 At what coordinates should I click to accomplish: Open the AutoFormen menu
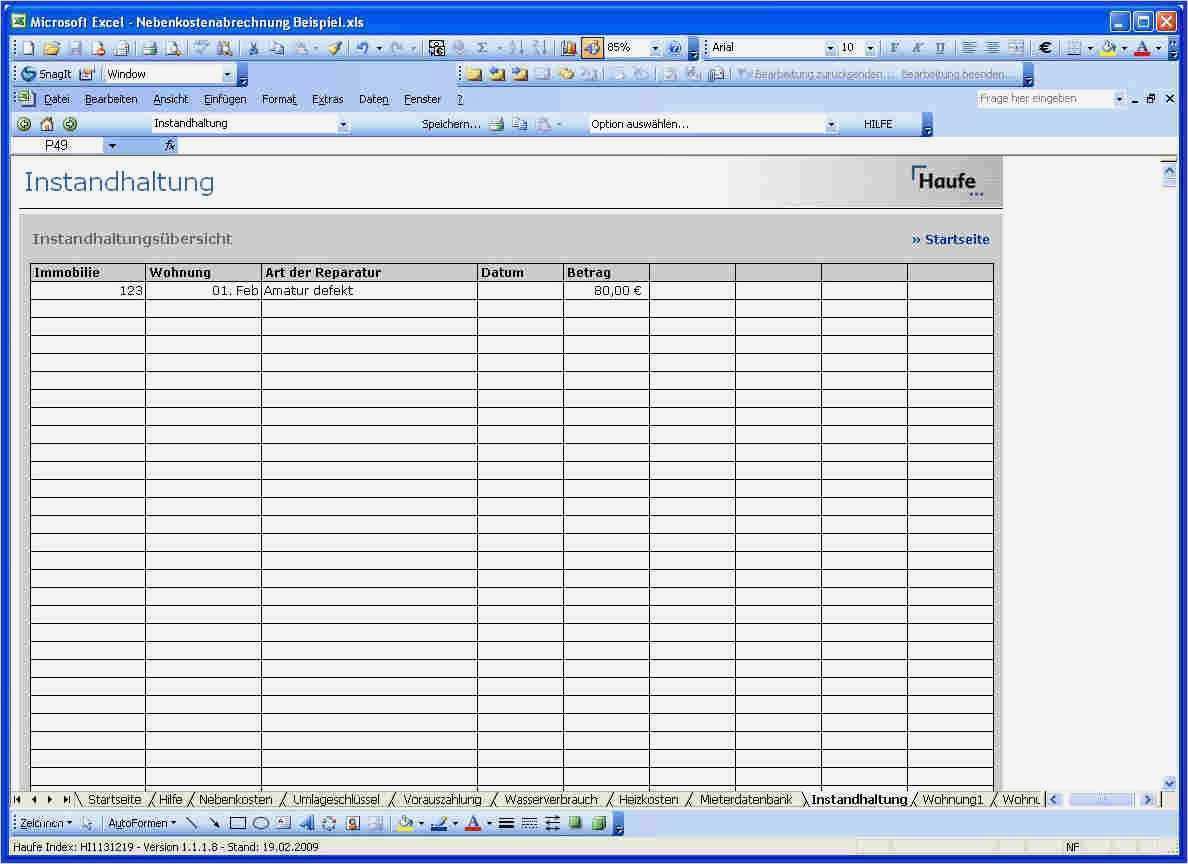tap(142, 823)
